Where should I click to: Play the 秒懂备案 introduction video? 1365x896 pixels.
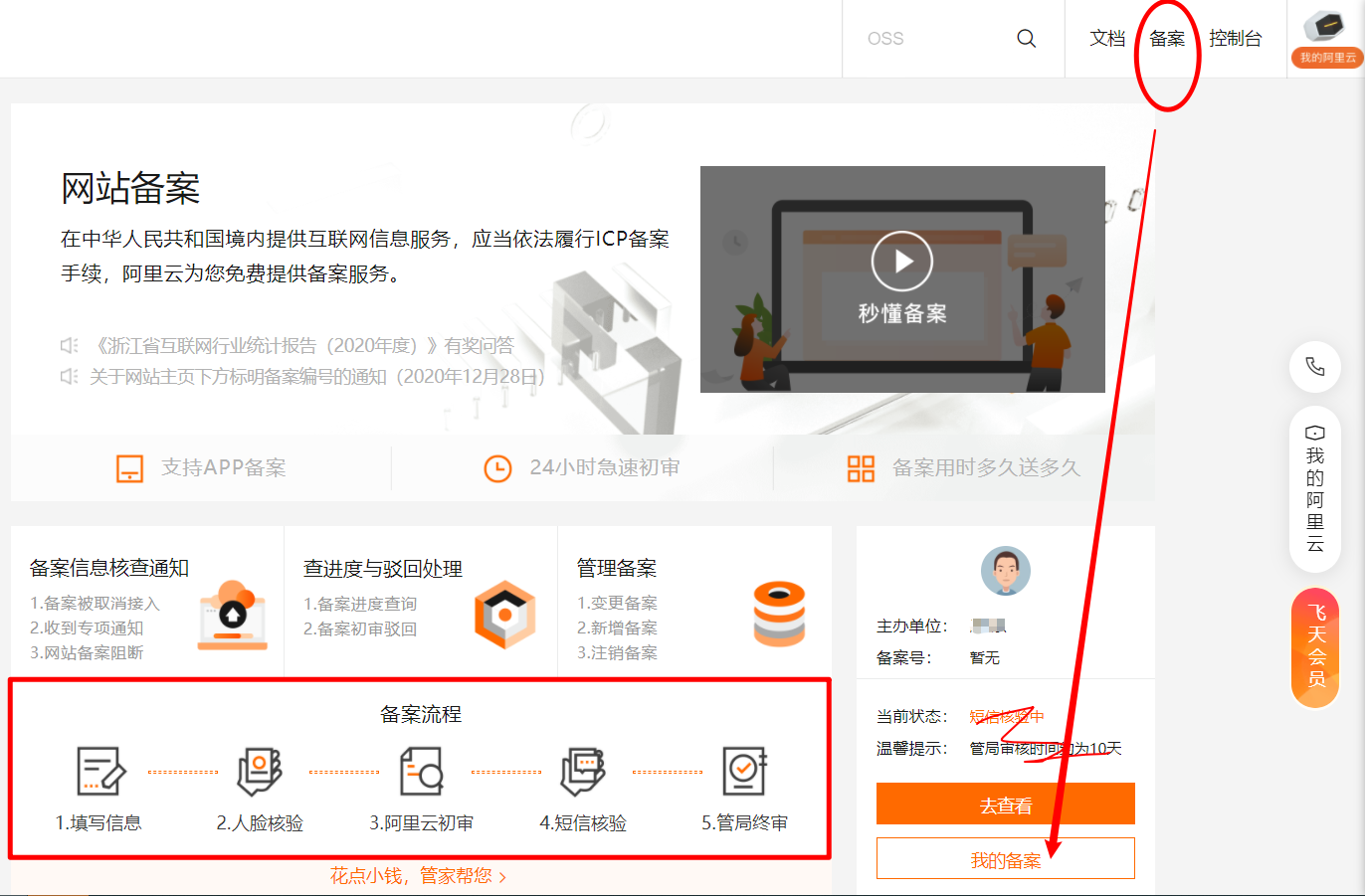[902, 261]
